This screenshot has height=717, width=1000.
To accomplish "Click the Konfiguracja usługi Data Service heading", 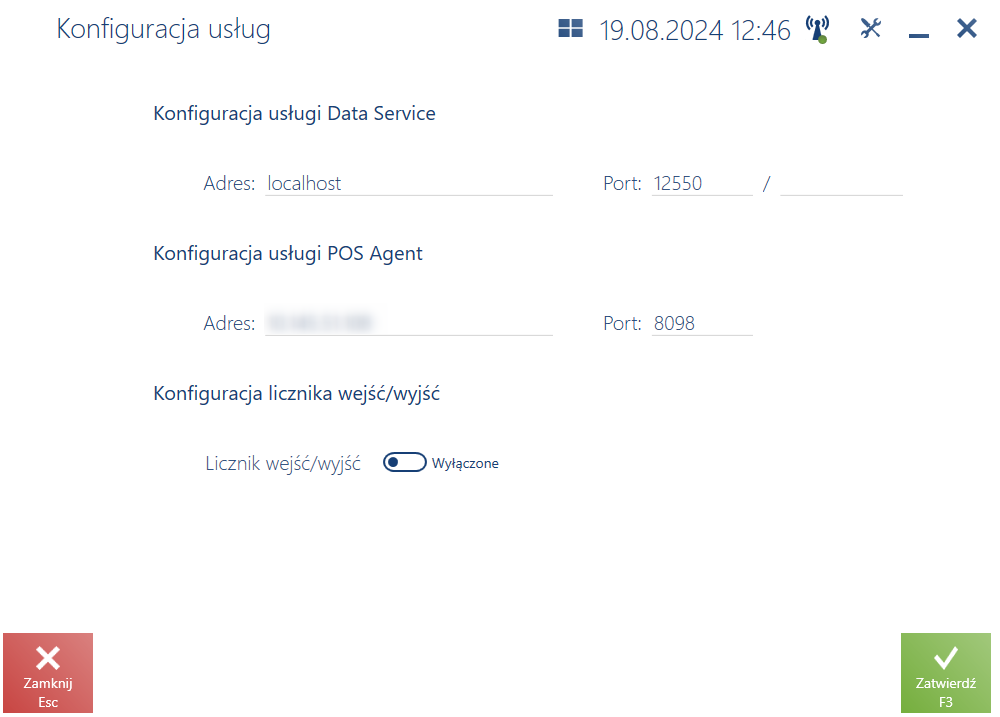I will point(294,114).
